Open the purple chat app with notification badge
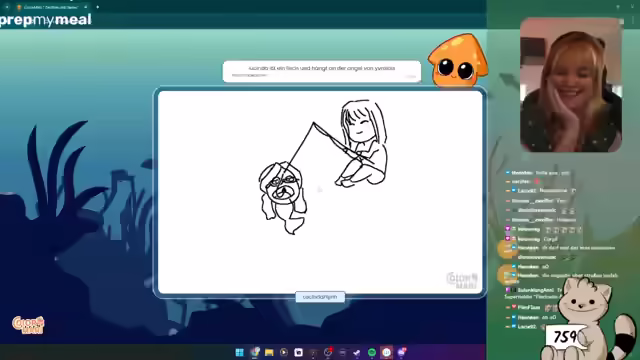The image size is (640, 360). [x=402, y=352]
